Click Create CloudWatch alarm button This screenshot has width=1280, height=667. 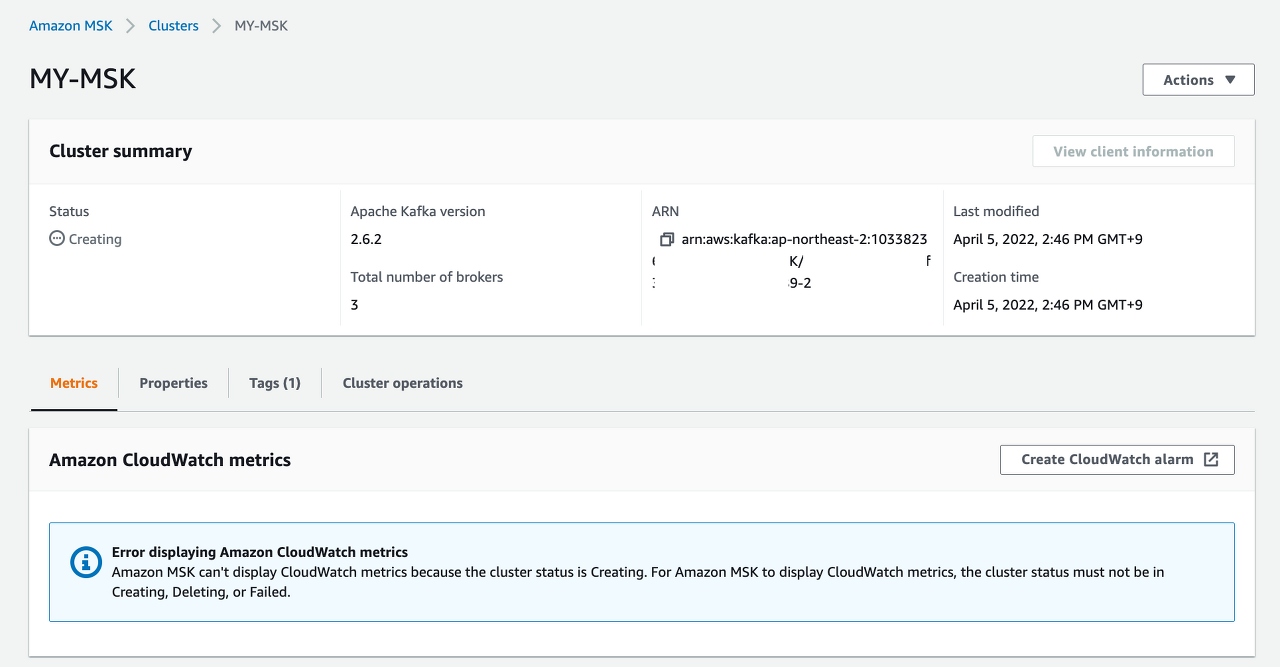[1117, 459]
